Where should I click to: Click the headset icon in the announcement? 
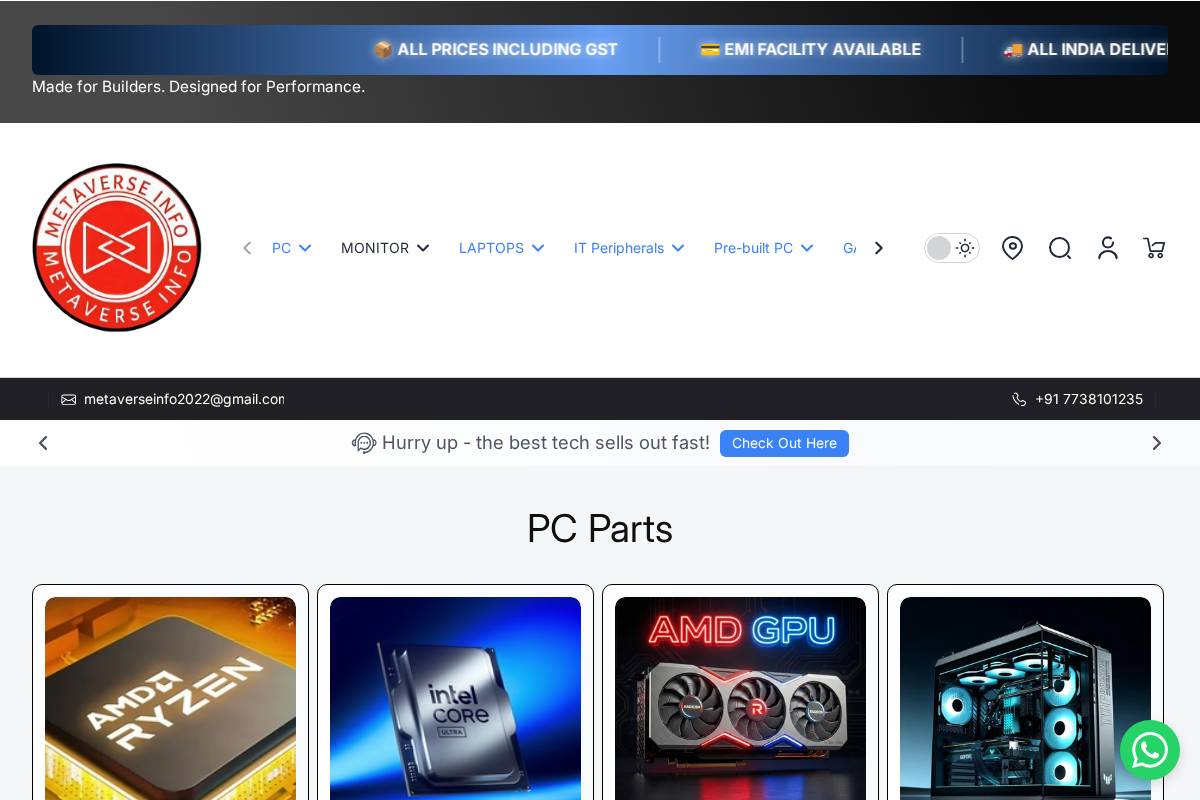pyautogui.click(x=364, y=443)
